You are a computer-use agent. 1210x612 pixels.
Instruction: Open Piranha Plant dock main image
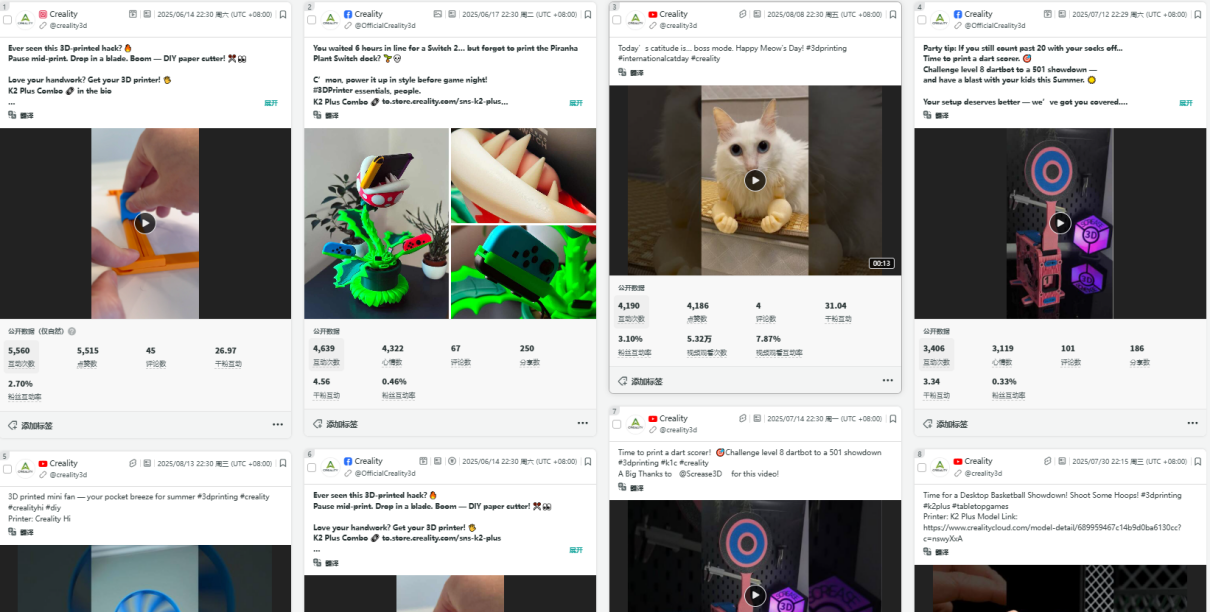(x=376, y=223)
